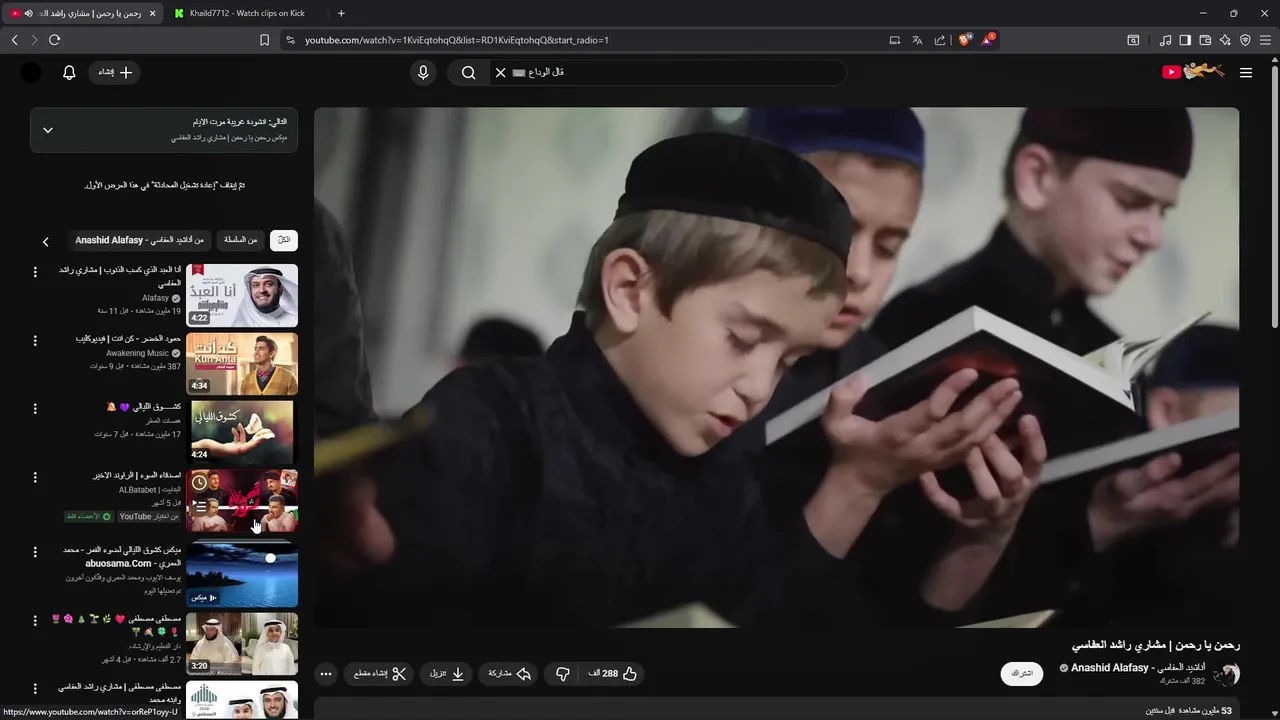Show more filter chips with arrow

pos(45,241)
